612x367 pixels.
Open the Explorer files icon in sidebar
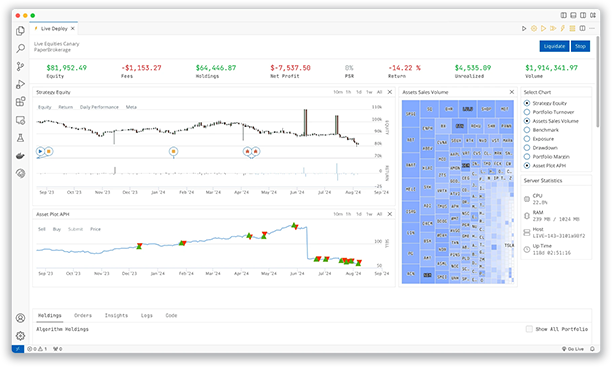20,31
